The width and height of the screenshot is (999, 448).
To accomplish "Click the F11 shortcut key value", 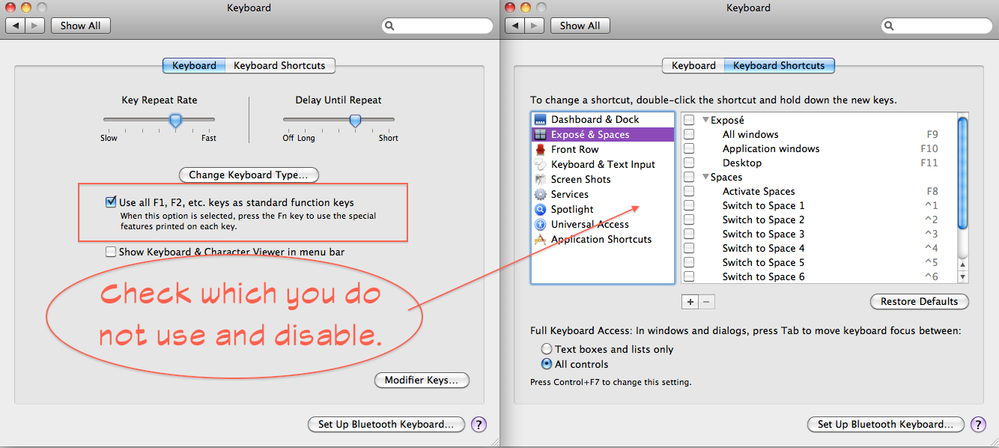I will coord(930,163).
